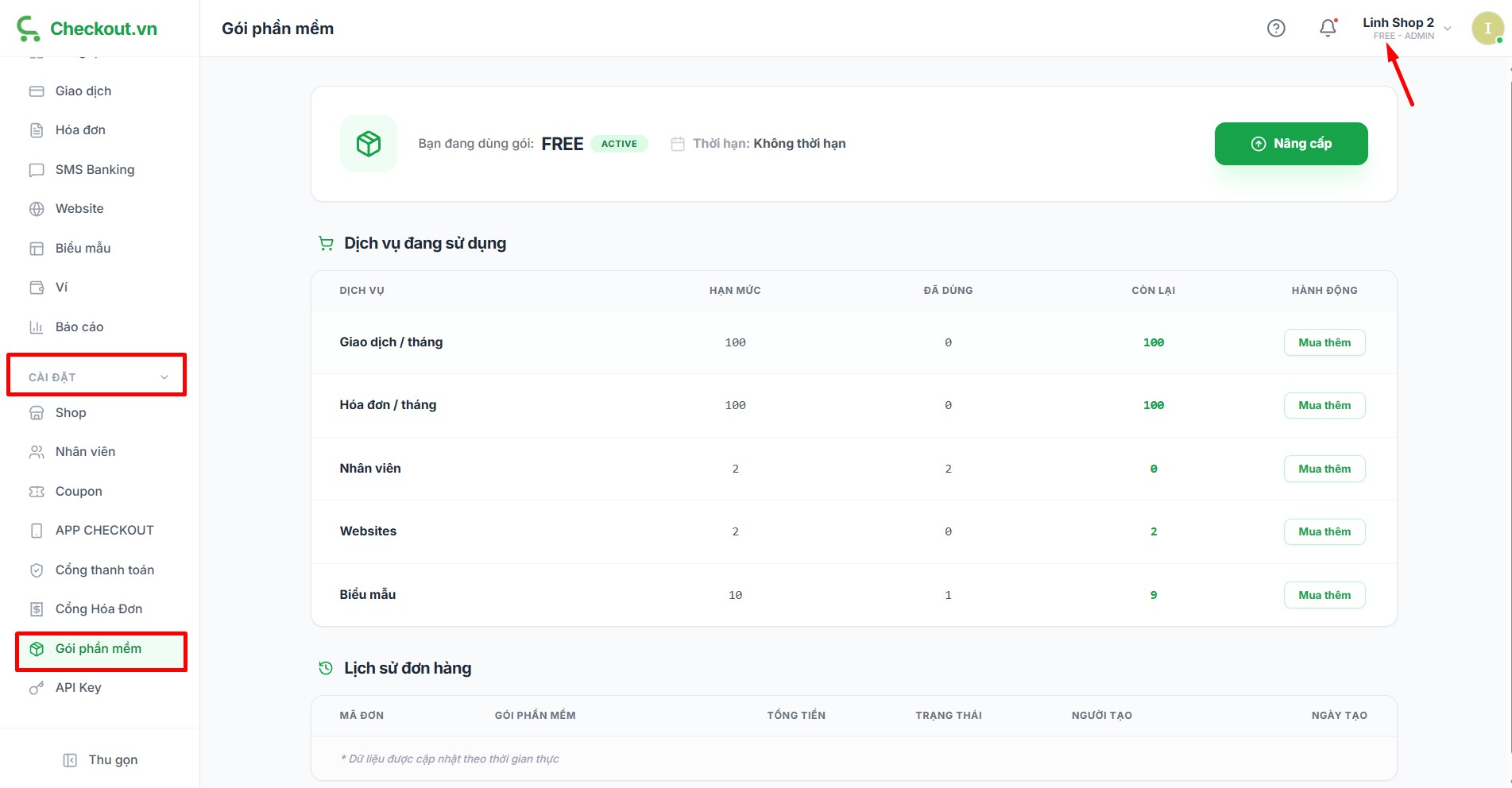The width and height of the screenshot is (1512, 788).
Task: Click the Checkout.vn logo
Action: coord(87,29)
